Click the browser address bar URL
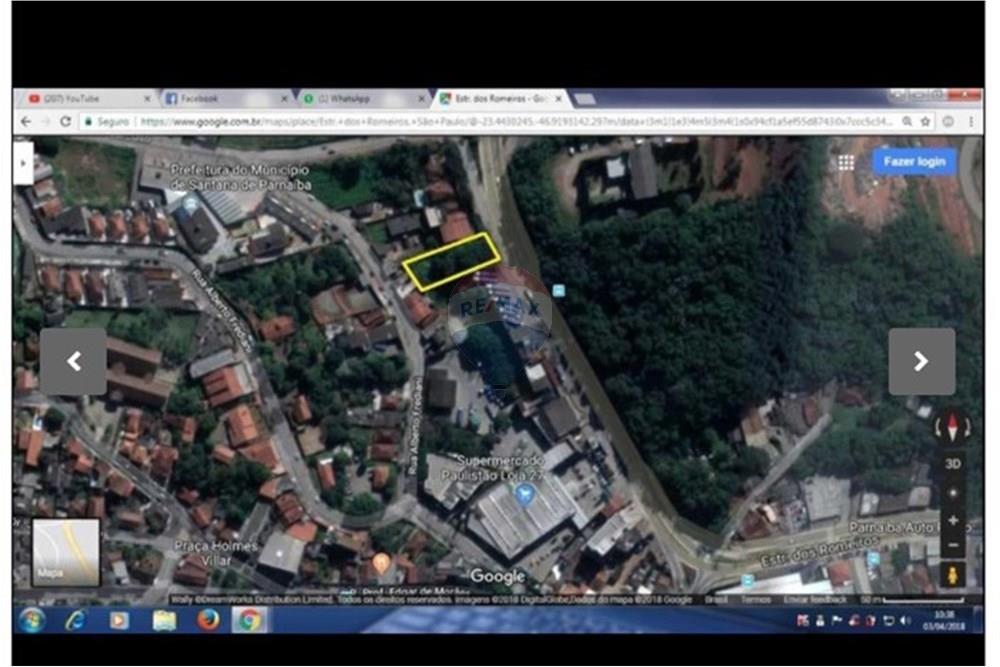This screenshot has height=667, width=1000. pyautogui.click(x=500, y=121)
